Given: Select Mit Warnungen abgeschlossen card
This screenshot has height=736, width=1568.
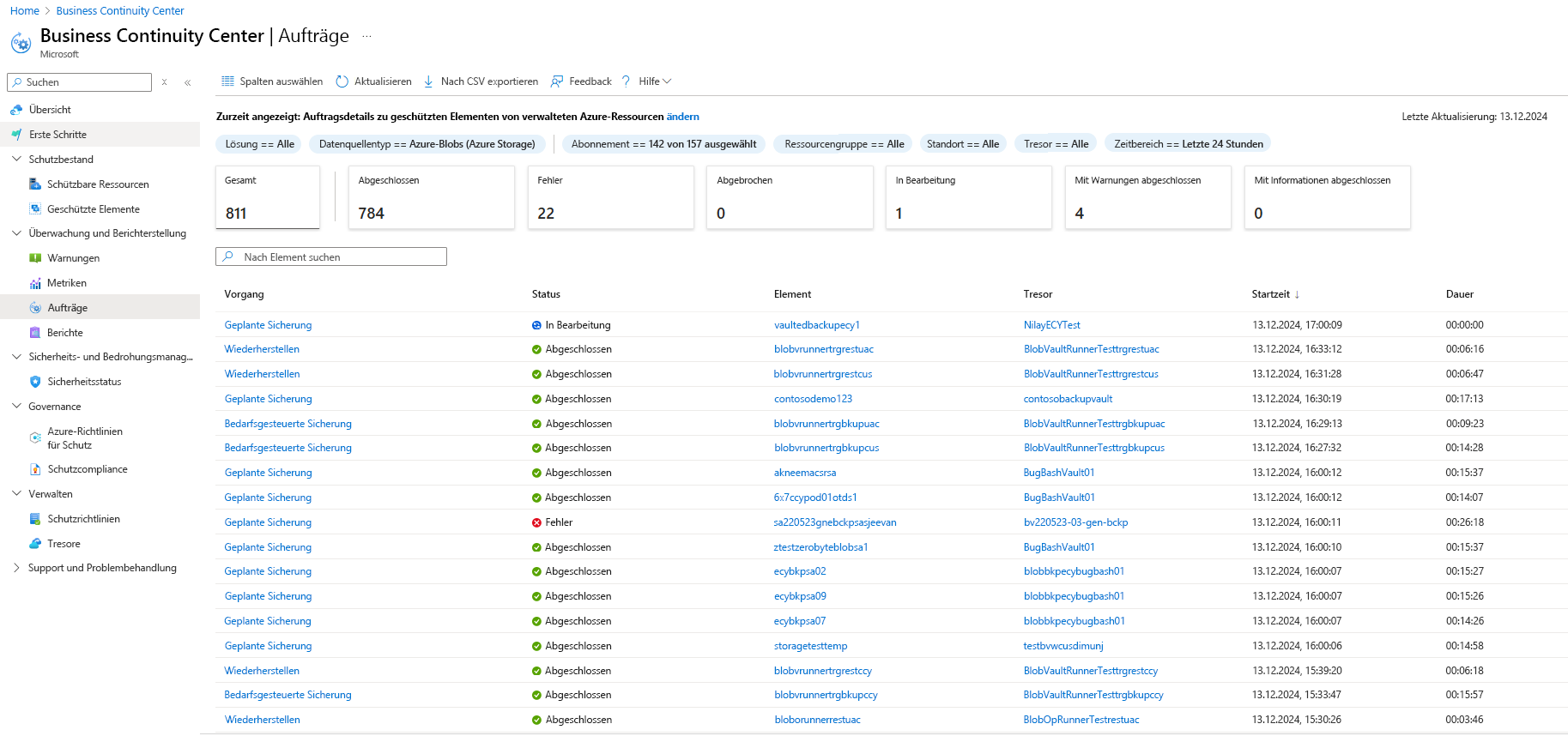Looking at the screenshot, I should (x=1148, y=197).
